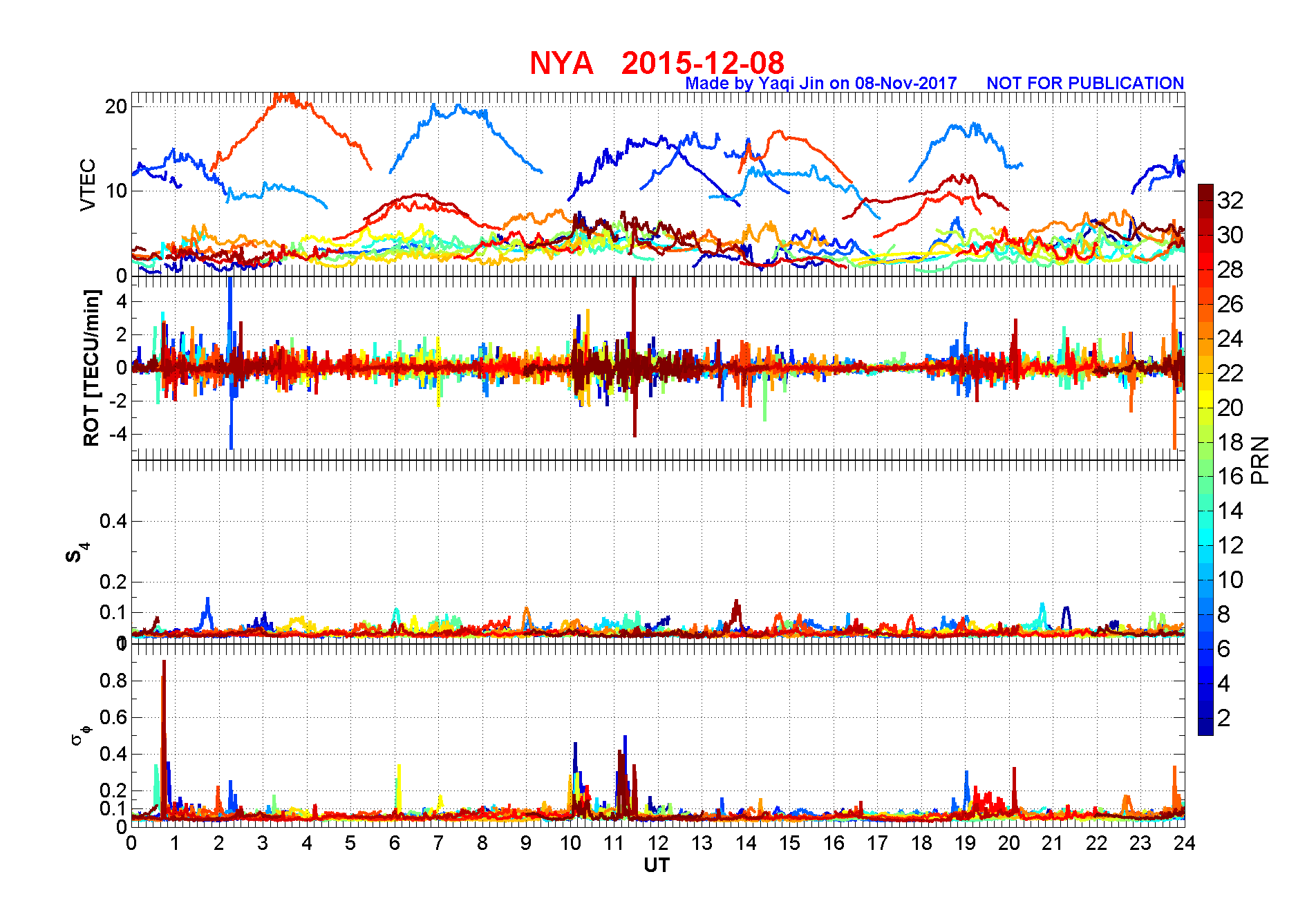
Task: Click the VTEC y-axis label
Action: tap(88, 184)
